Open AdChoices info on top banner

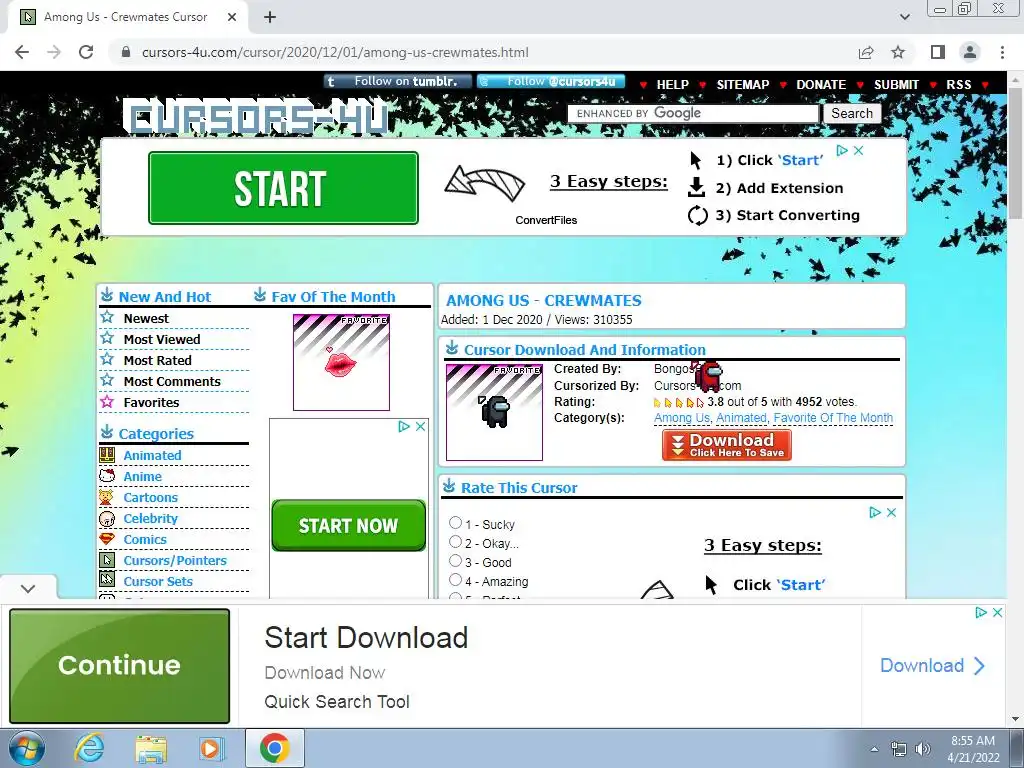click(842, 151)
